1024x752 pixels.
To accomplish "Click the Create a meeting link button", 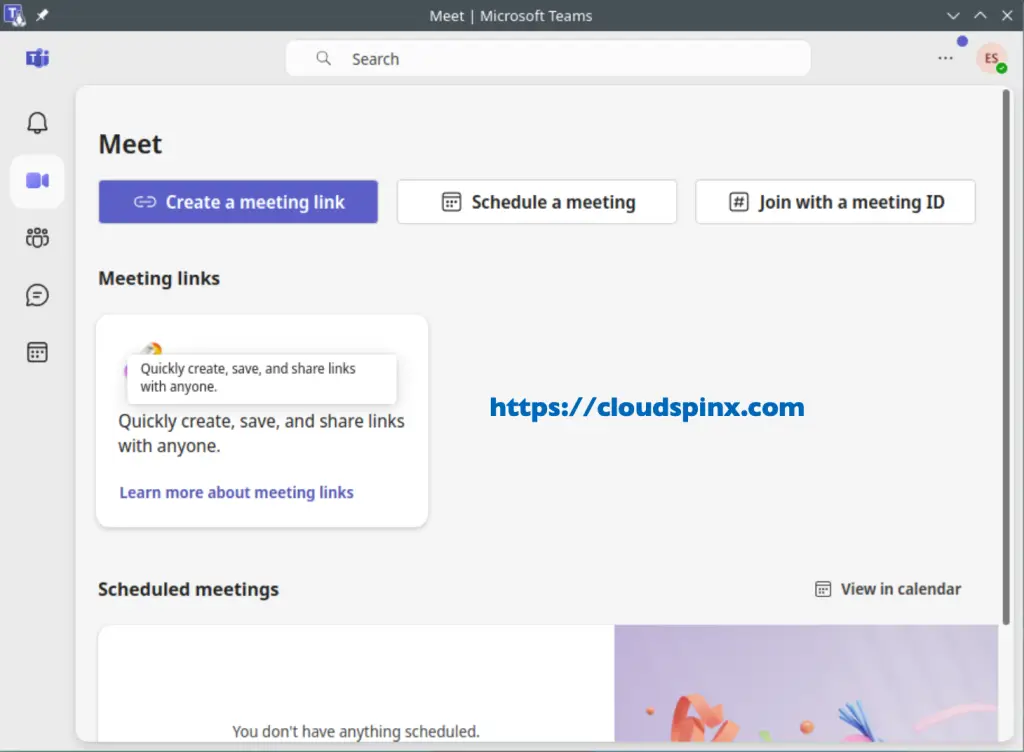I will click(237, 201).
